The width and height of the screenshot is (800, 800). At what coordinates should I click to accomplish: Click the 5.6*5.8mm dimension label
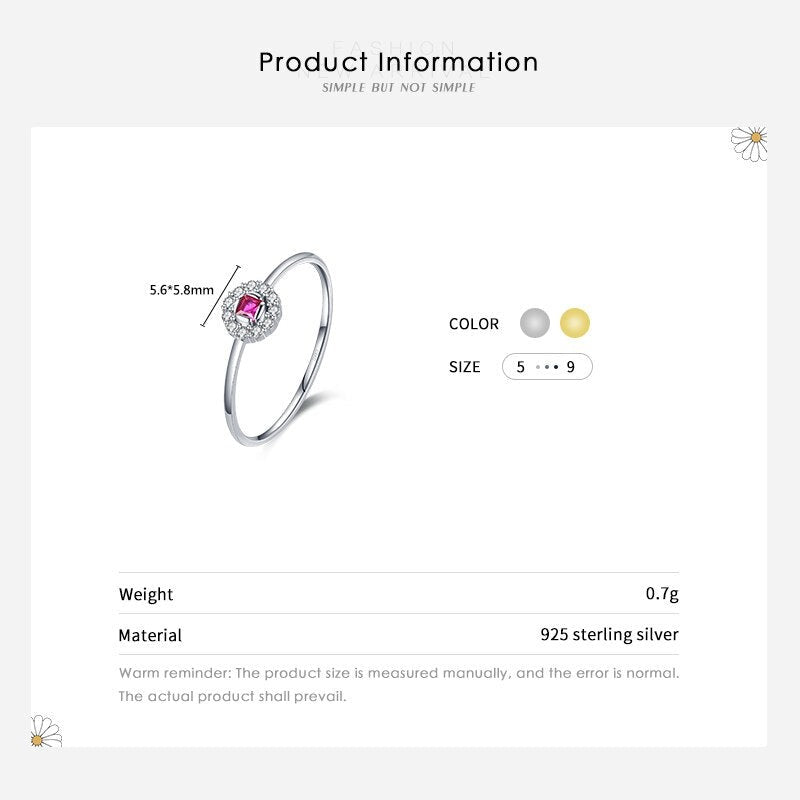pos(181,290)
